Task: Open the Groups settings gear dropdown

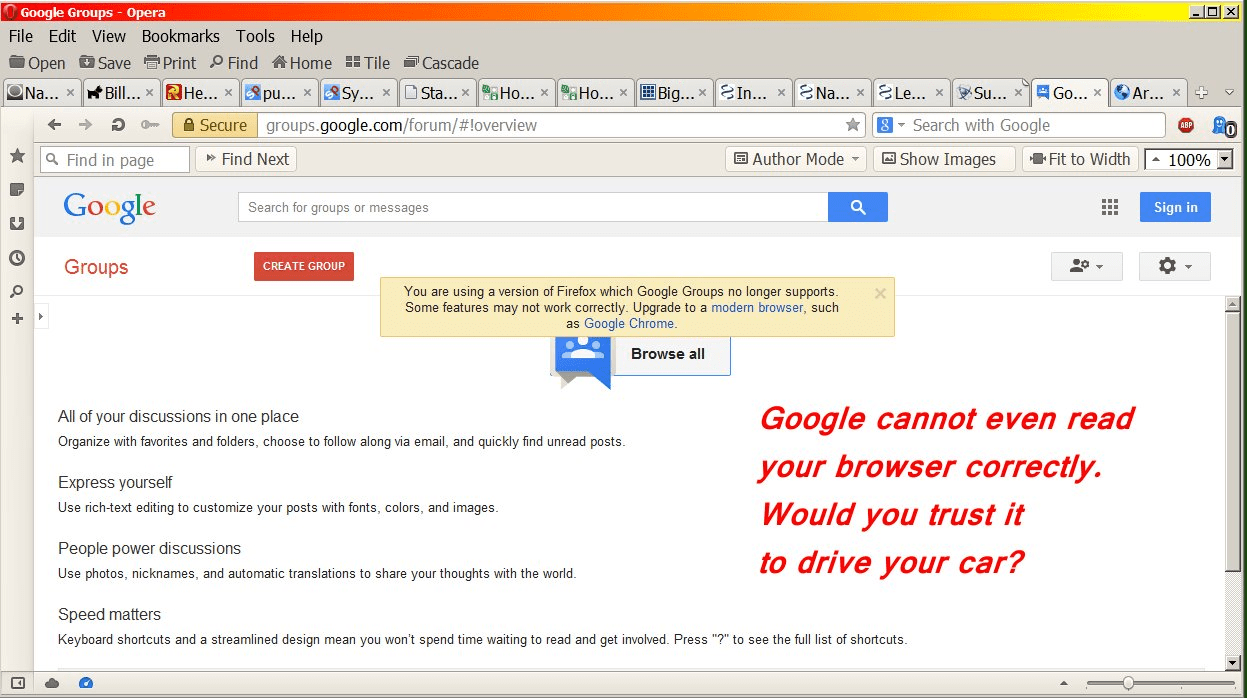Action: (x=1175, y=266)
